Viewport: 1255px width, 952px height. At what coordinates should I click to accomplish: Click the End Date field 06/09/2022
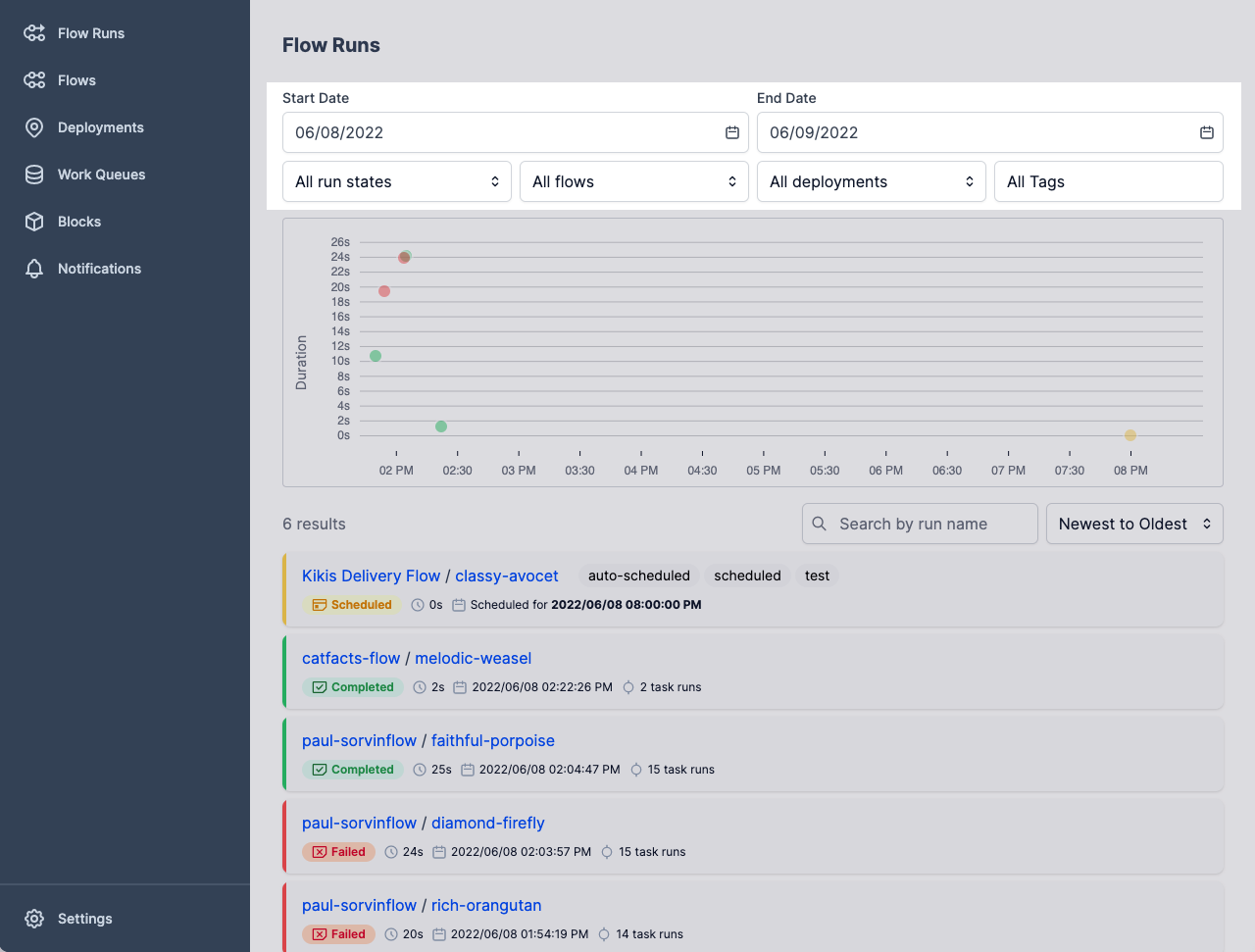tap(990, 132)
